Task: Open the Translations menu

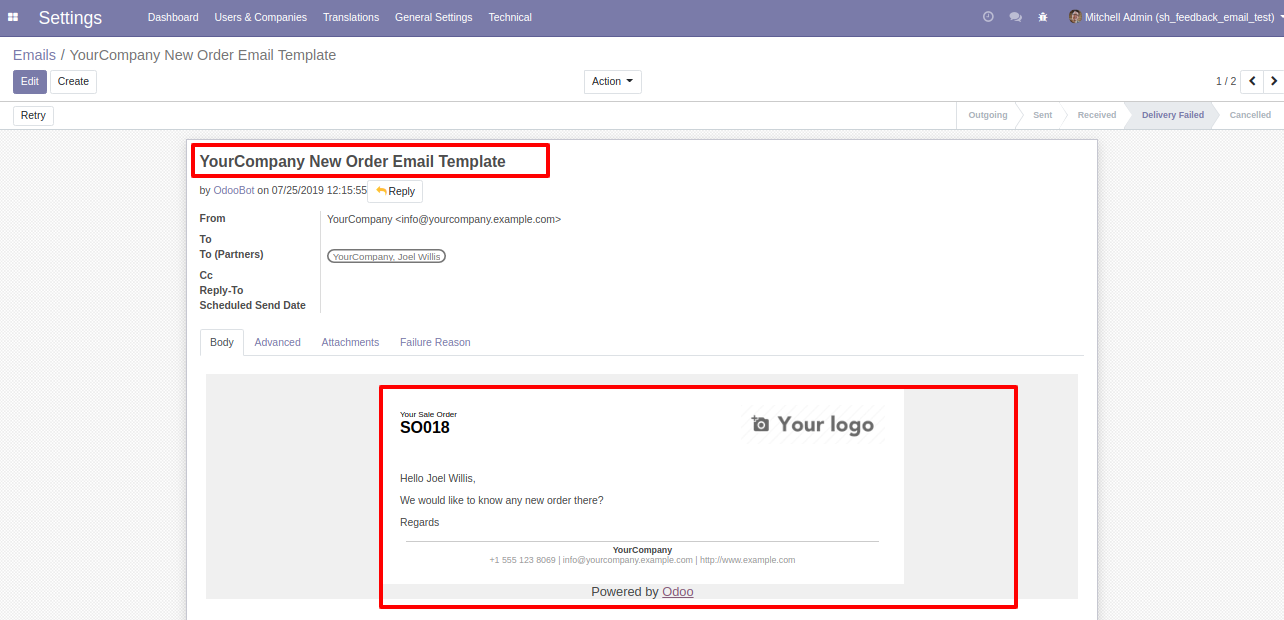Action: 351,17
